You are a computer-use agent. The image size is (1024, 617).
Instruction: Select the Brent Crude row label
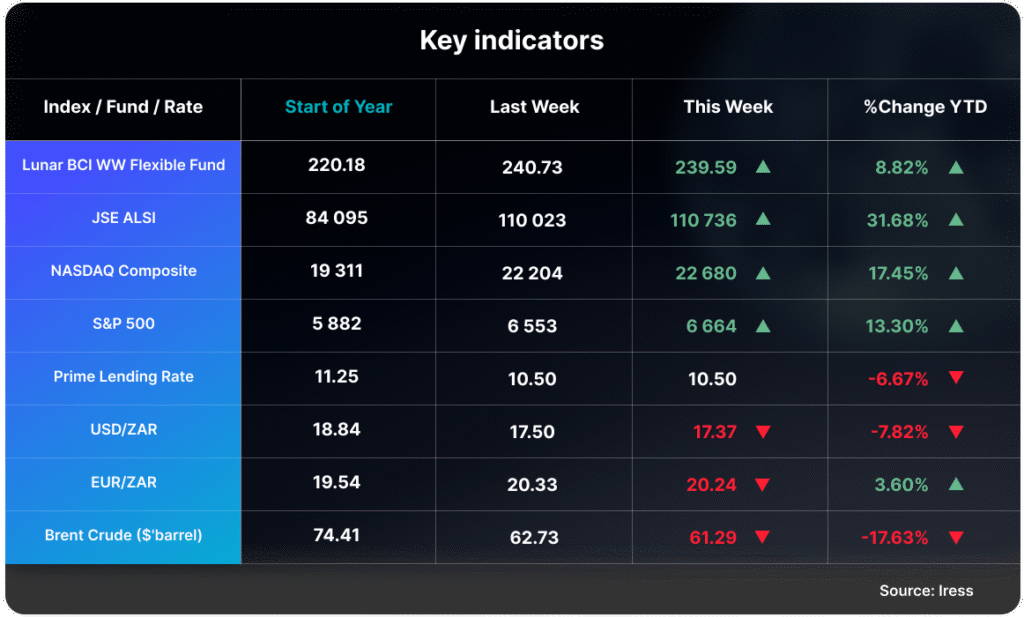pos(123,536)
